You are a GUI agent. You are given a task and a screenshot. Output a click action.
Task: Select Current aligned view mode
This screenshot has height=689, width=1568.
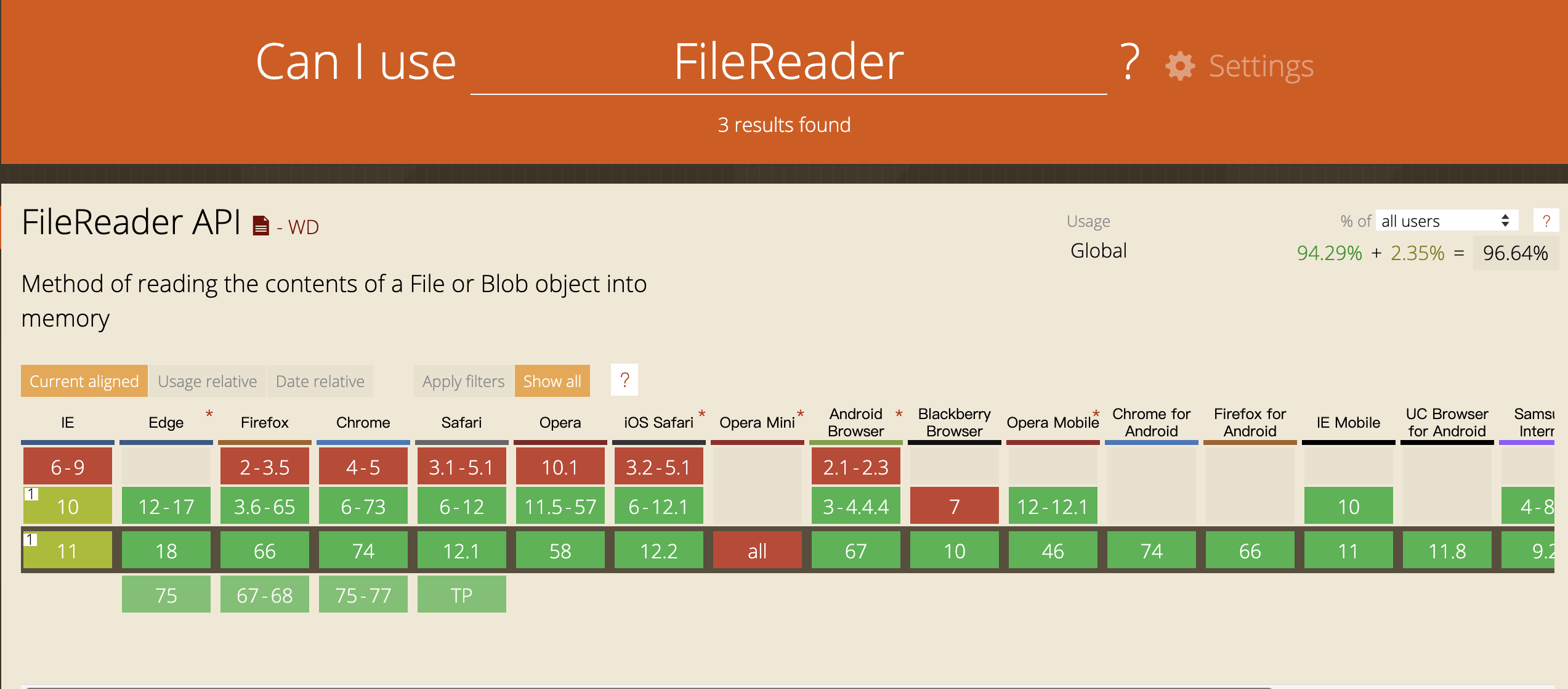[x=84, y=381]
